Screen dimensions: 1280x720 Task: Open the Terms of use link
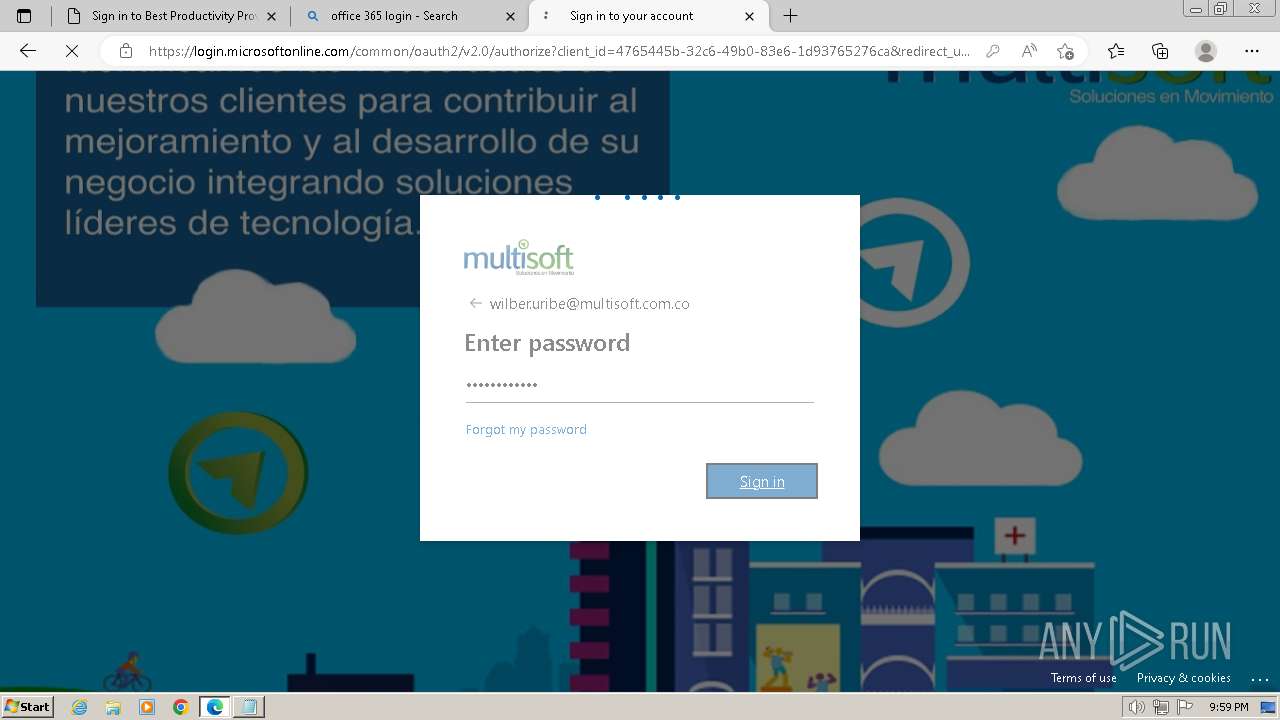click(1084, 678)
